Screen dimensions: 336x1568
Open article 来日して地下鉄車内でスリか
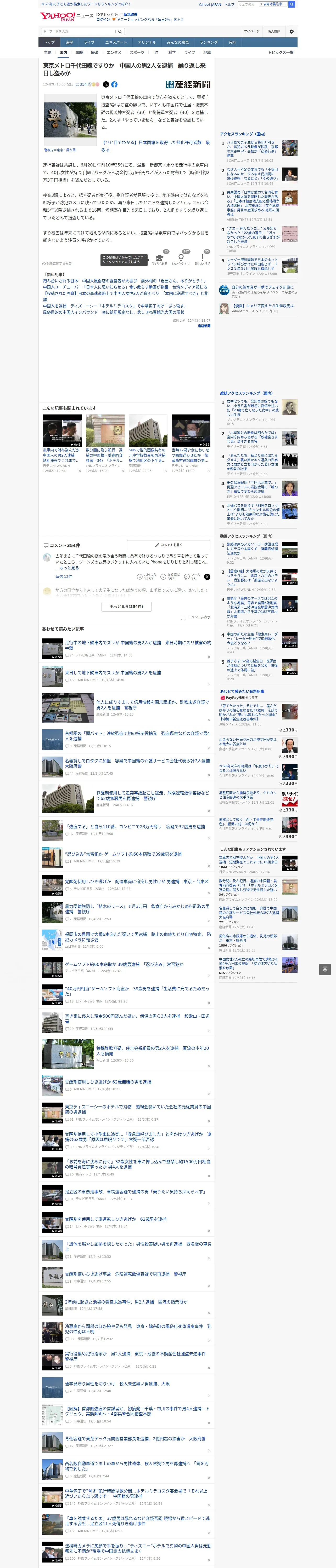[x=113, y=673]
